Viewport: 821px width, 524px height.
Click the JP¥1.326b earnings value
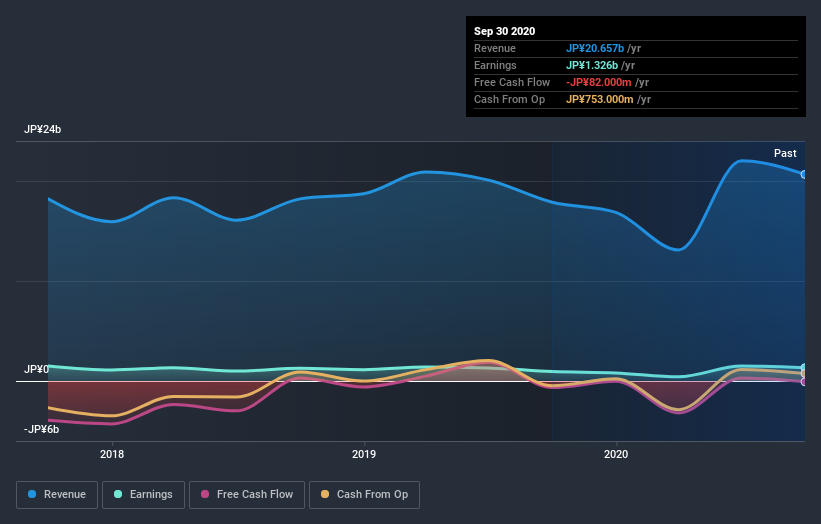[x=592, y=65]
